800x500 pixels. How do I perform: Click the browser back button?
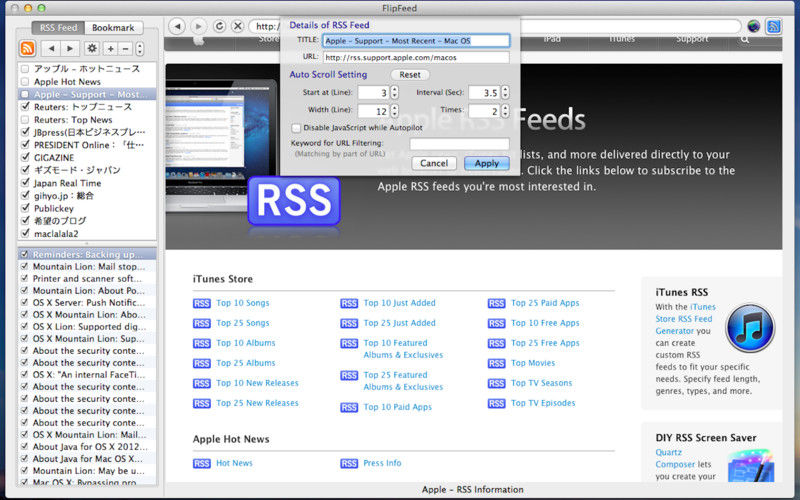(x=177, y=26)
